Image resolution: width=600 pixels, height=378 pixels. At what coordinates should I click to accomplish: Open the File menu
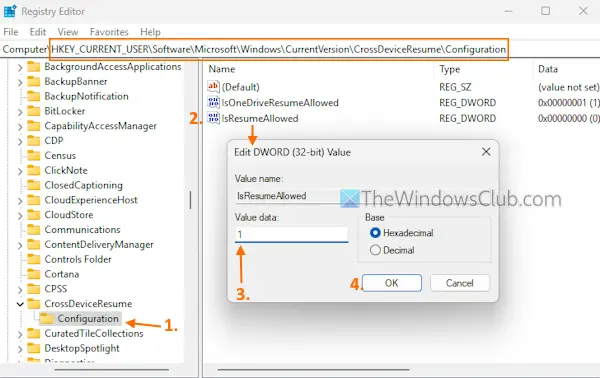coord(11,32)
